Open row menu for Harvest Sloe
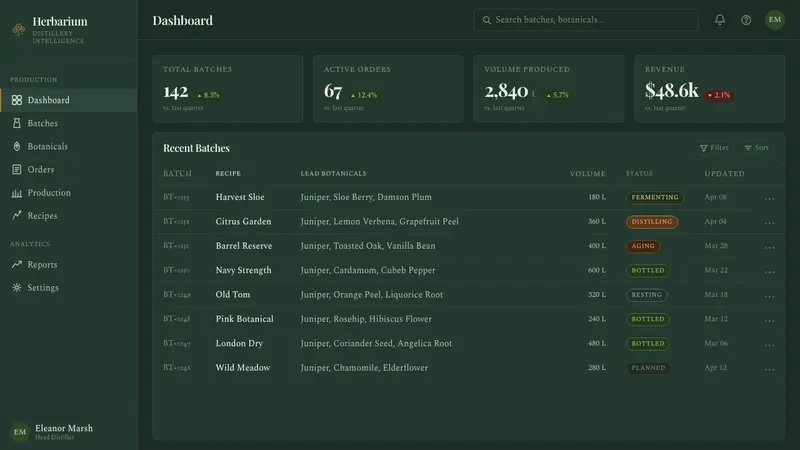The image size is (800, 450). click(769, 198)
